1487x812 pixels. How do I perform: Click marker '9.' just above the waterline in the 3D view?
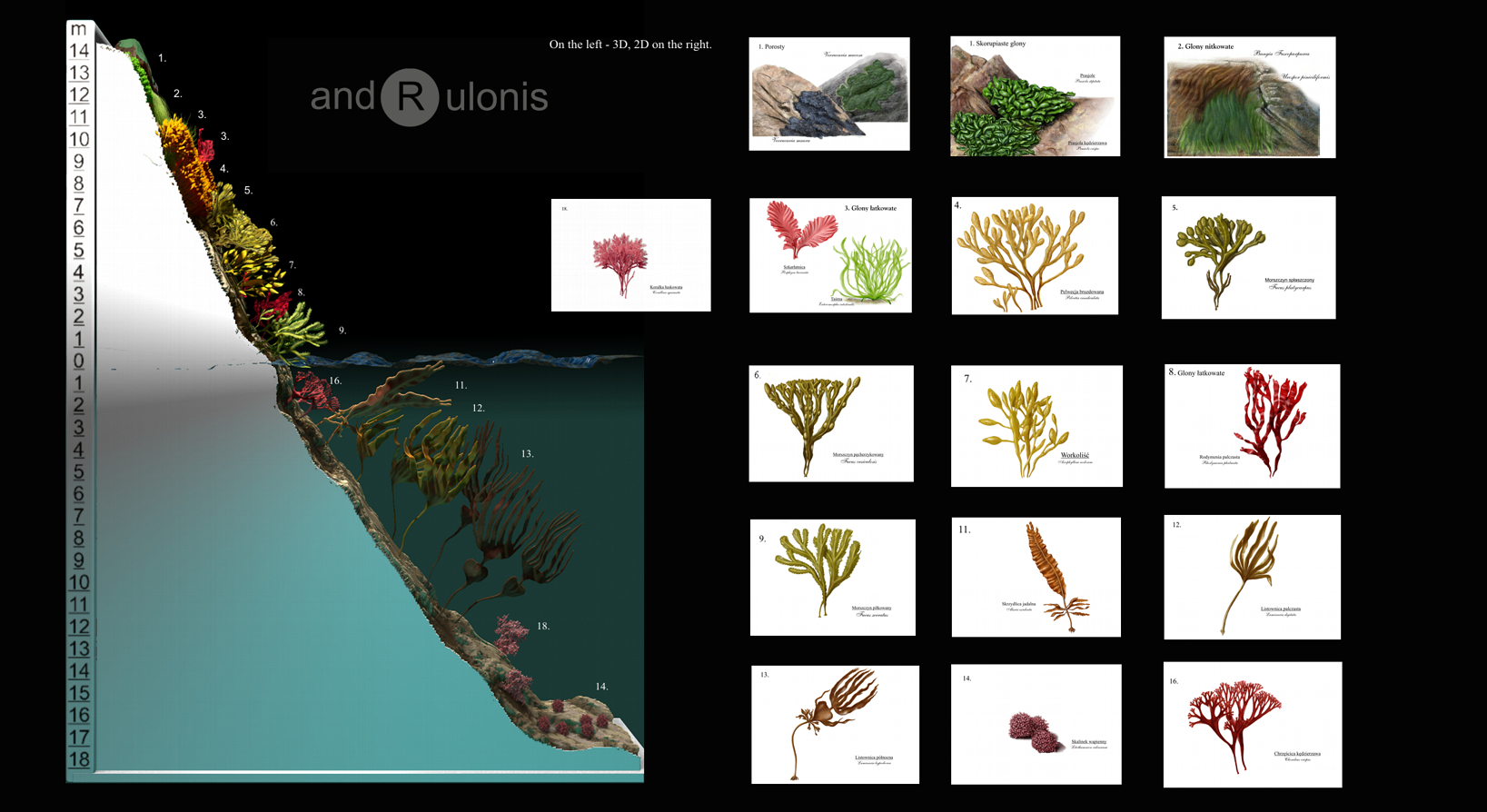coord(342,331)
